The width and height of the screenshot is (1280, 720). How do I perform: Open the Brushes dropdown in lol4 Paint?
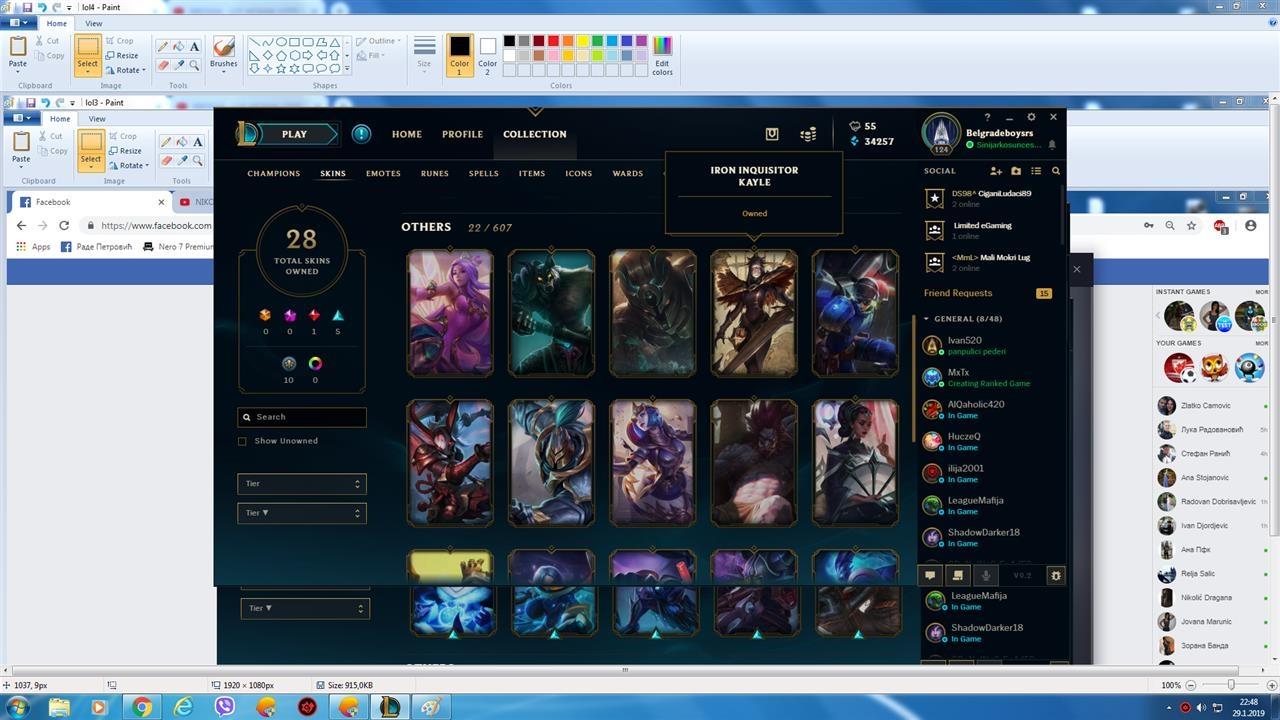coord(224,56)
